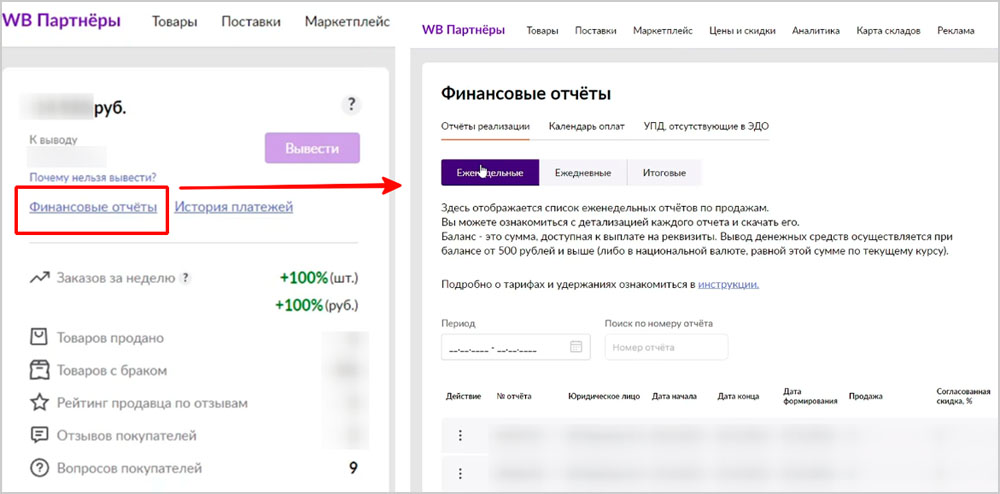
Task: Open Реклама menu
Action: 955,31
